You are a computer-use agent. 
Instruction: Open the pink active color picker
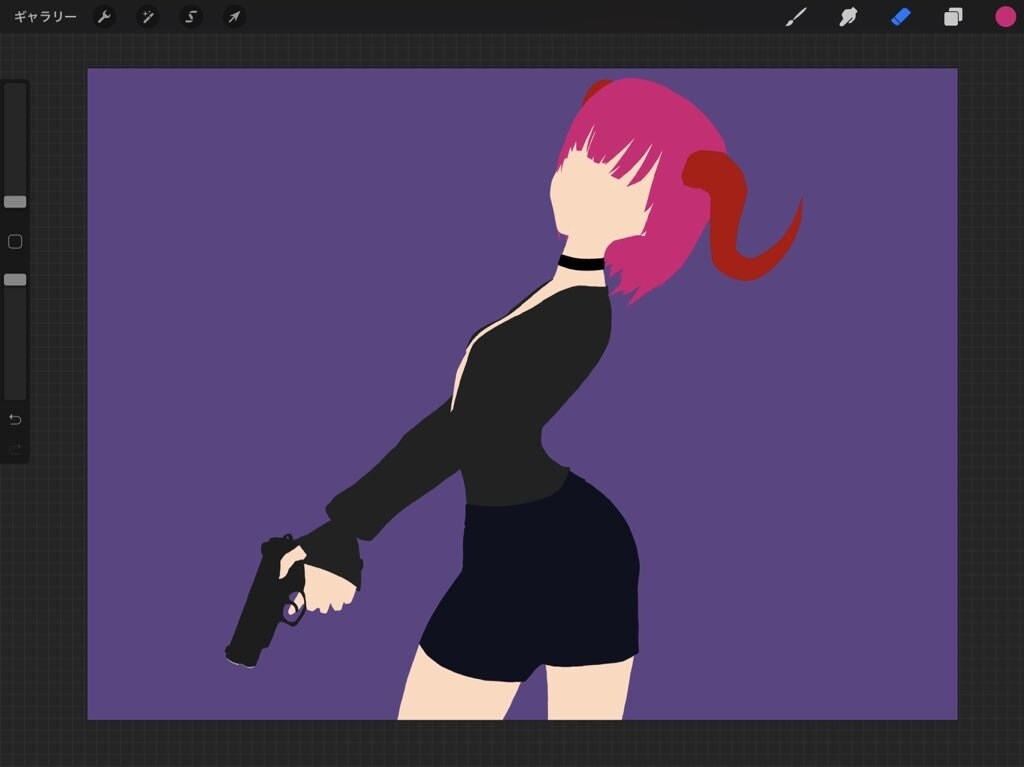click(1005, 17)
